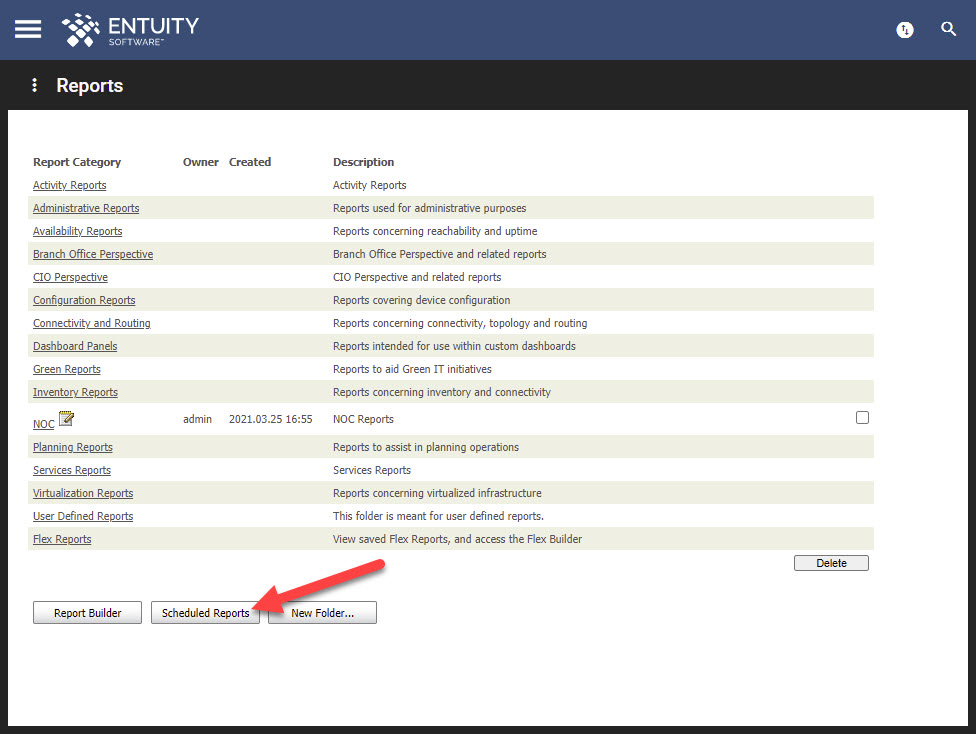Click the Report Category column header
Viewport: 976px width, 734px height.
tap(77, 162)
